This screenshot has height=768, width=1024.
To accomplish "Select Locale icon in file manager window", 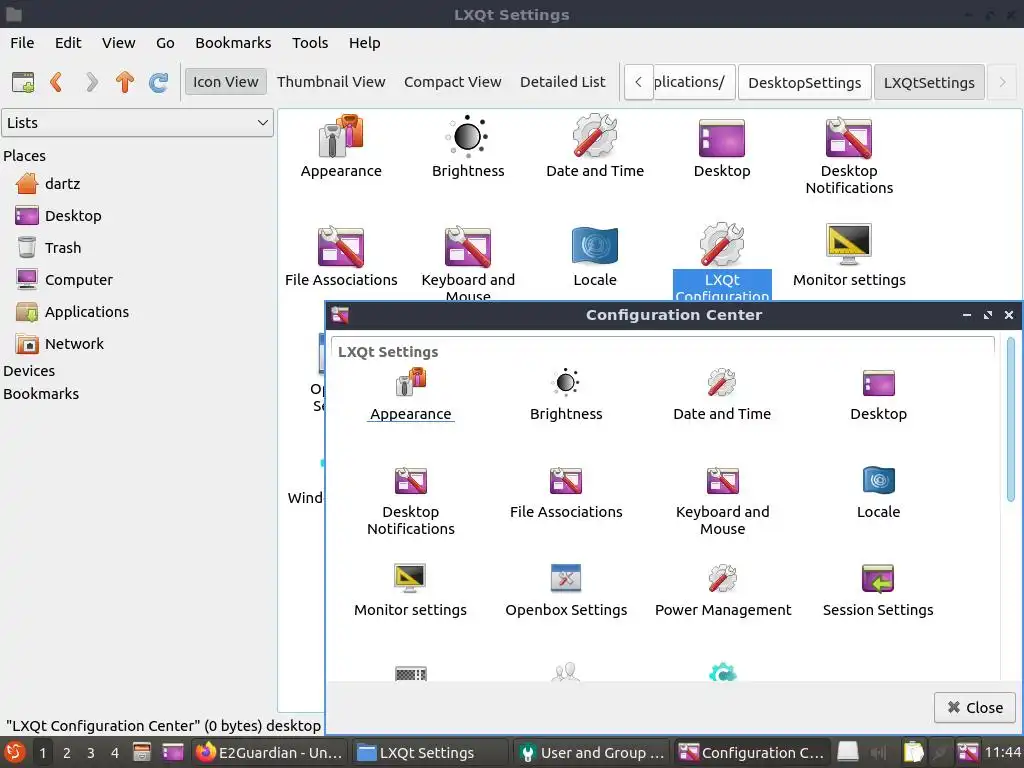I will tap(594, 256).
